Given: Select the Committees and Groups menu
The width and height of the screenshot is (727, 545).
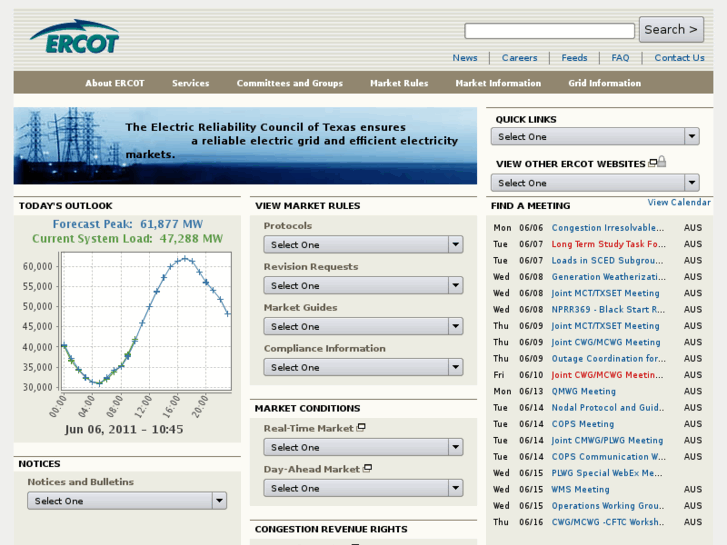Looking at the screenshot, I should pyautogui.click(x=289, y=84).
